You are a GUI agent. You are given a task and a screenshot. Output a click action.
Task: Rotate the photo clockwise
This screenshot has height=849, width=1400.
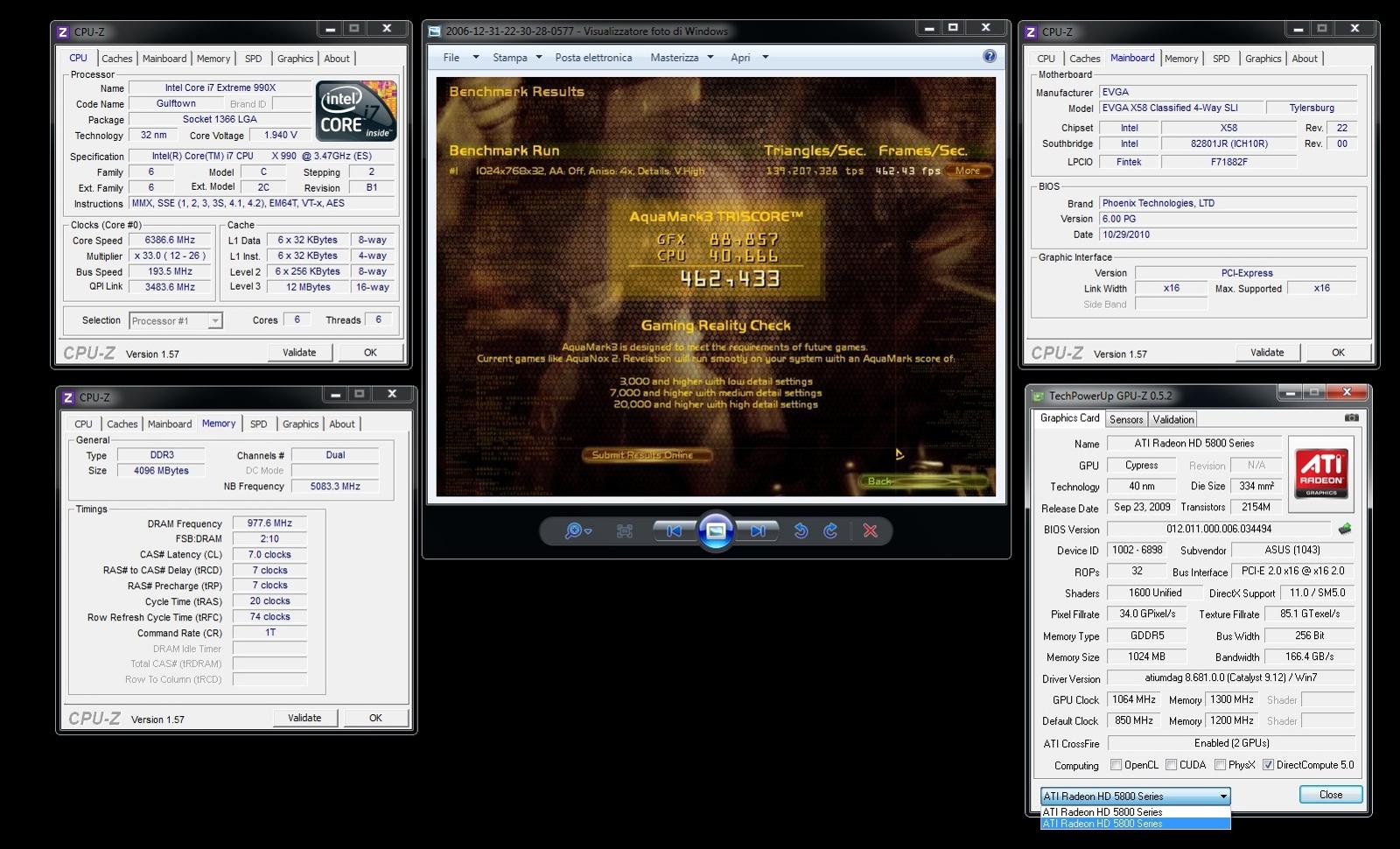click(831, 530)
